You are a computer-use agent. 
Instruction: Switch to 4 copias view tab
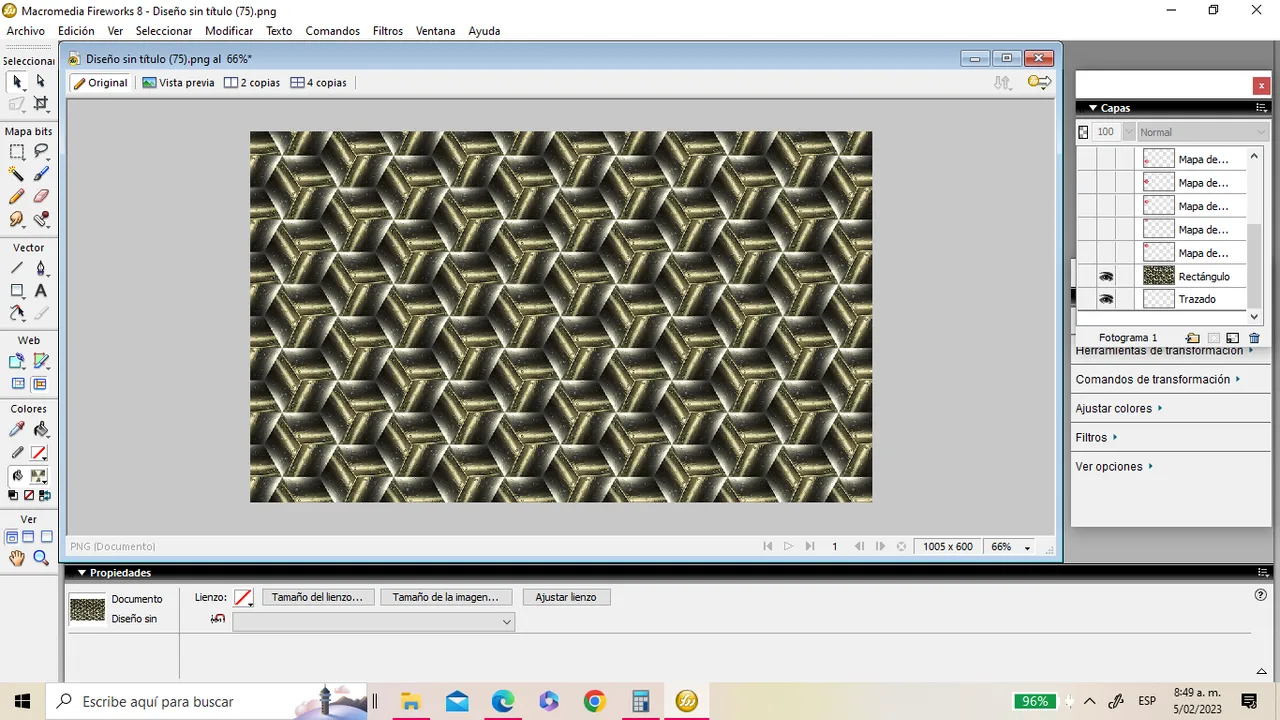[x=319, y=83]
